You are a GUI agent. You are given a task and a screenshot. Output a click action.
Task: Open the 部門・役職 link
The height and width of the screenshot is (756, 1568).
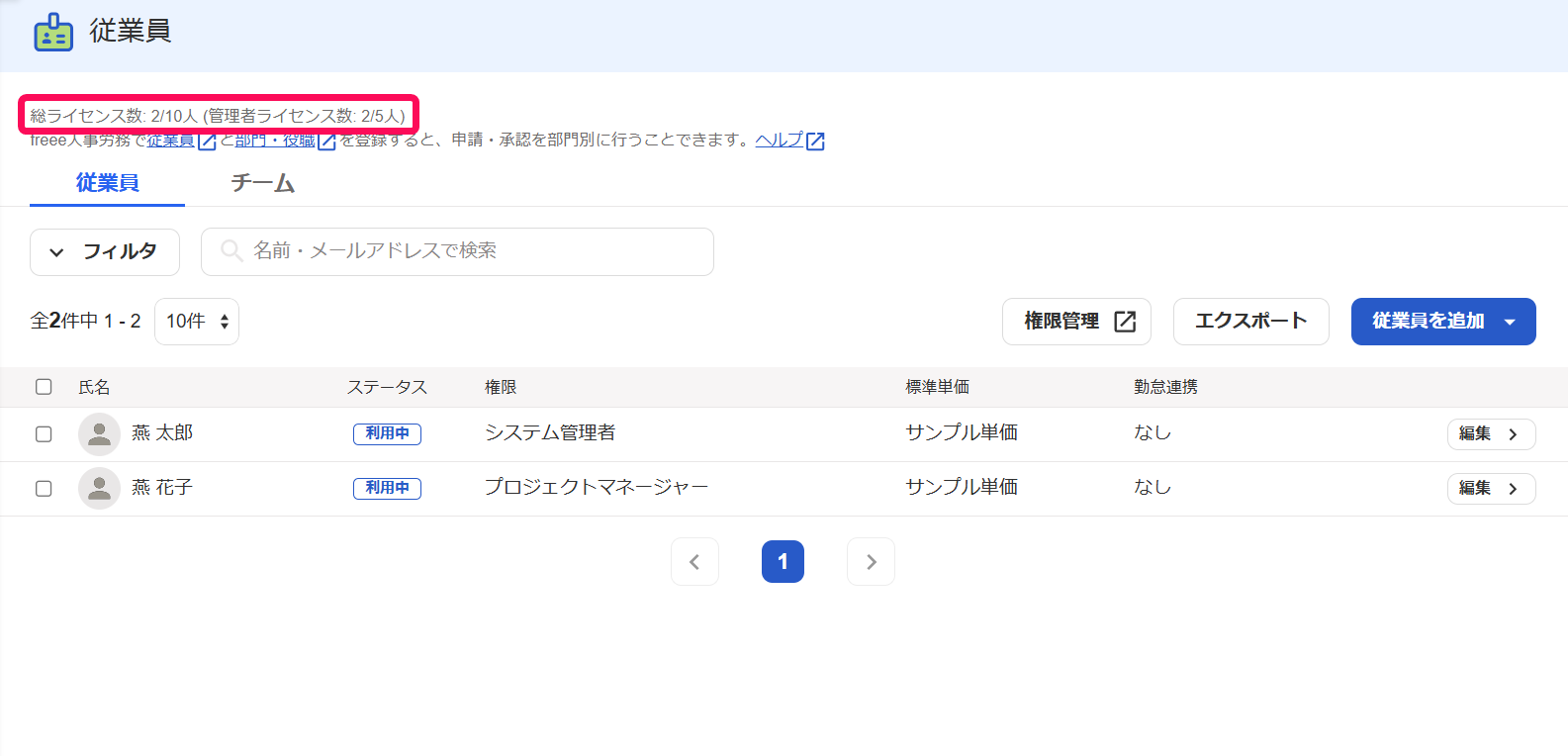click(x=275, y=141)
